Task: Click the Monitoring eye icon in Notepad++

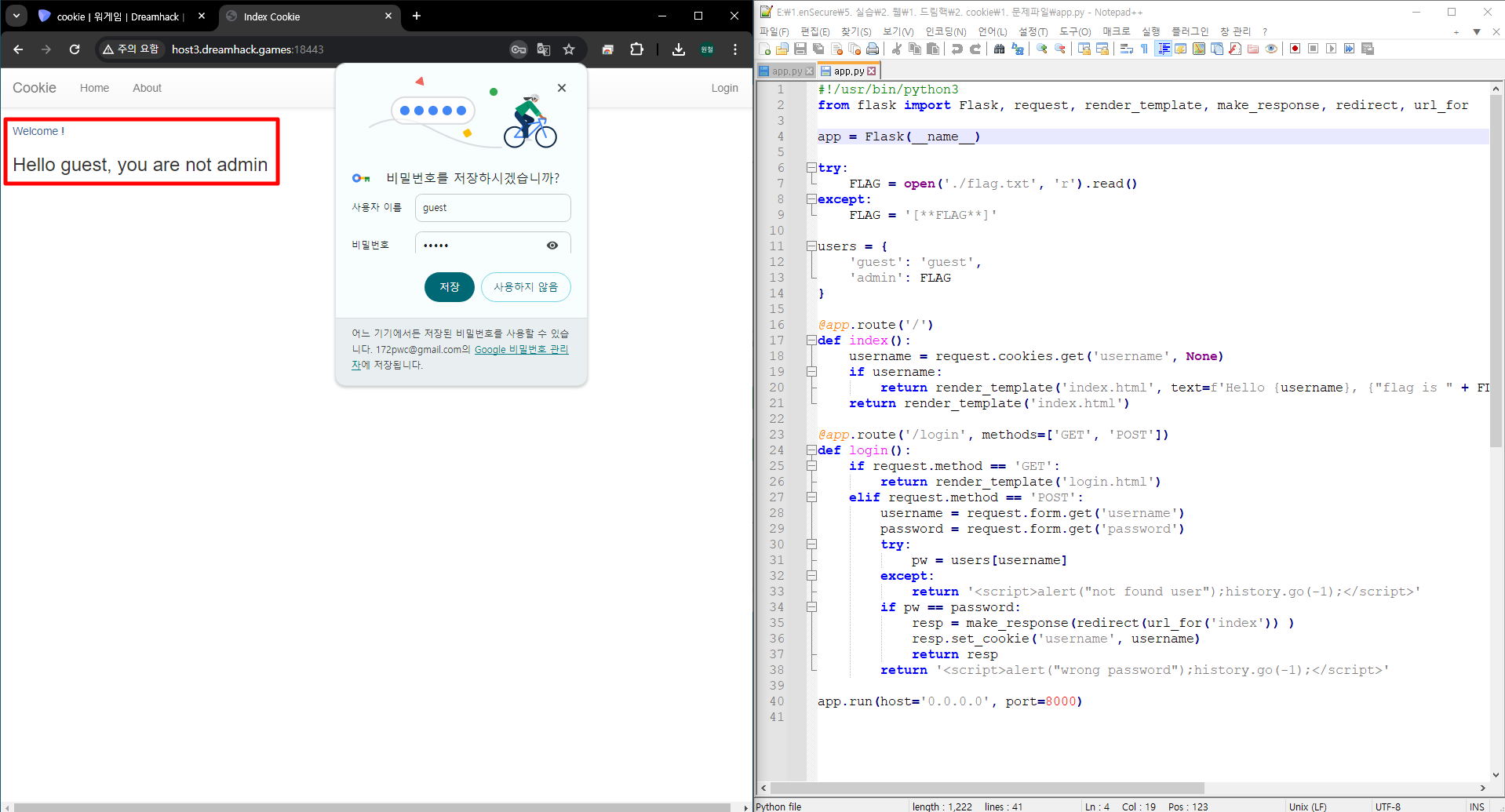Action: click(1271, 49)
